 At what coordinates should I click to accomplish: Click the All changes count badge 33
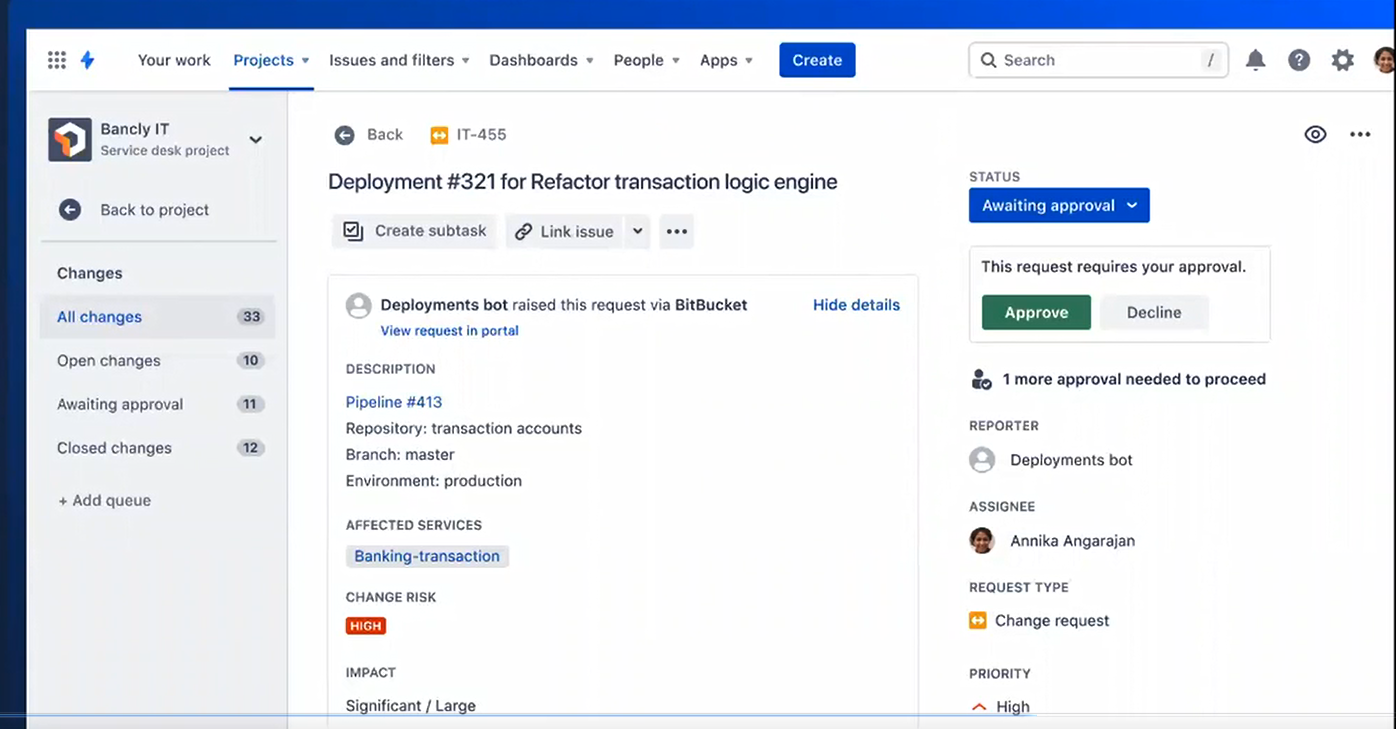pyautogui.click(x=251, y=317)
